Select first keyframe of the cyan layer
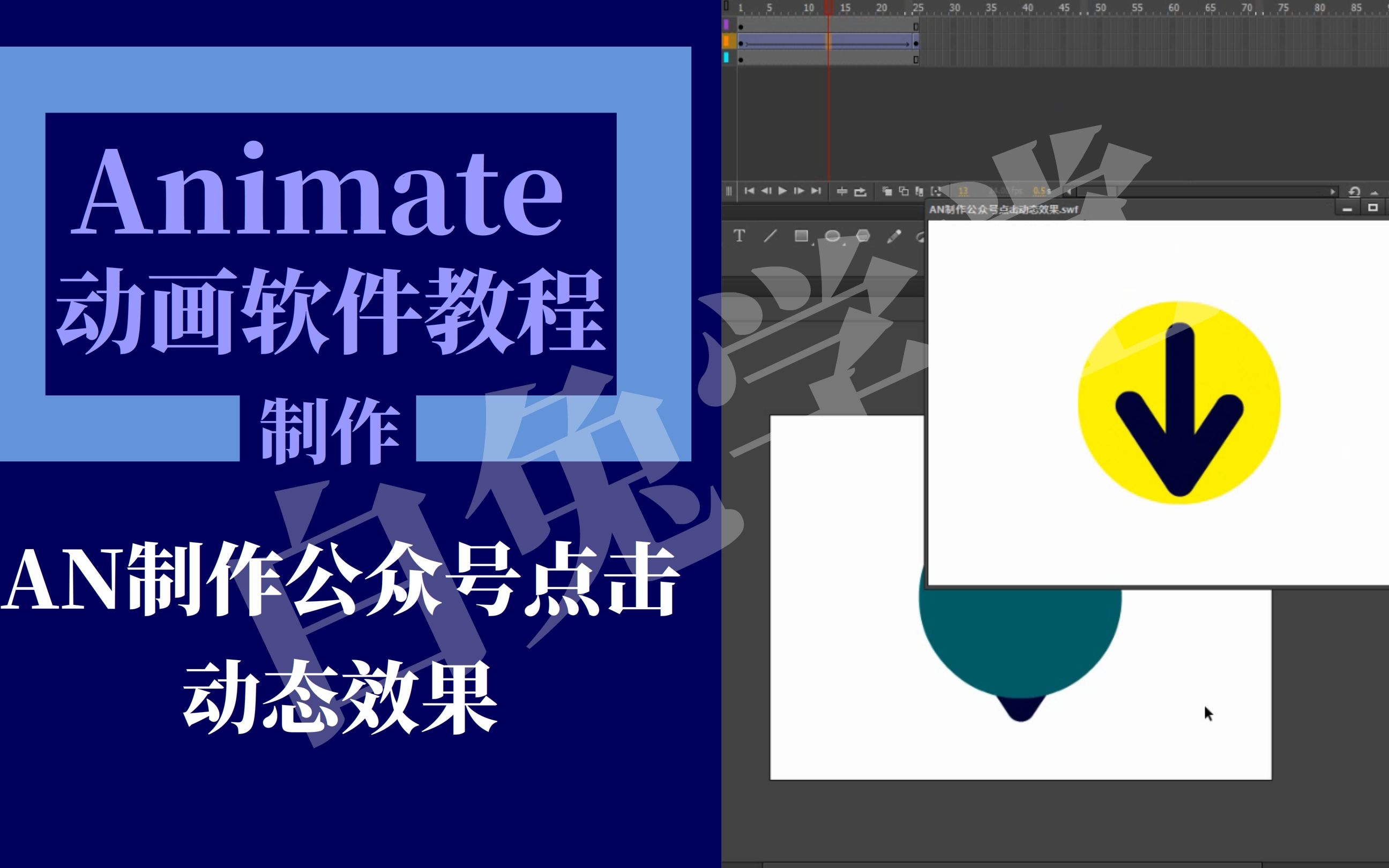Viewport: 1389px width, 868px height. 741,59
